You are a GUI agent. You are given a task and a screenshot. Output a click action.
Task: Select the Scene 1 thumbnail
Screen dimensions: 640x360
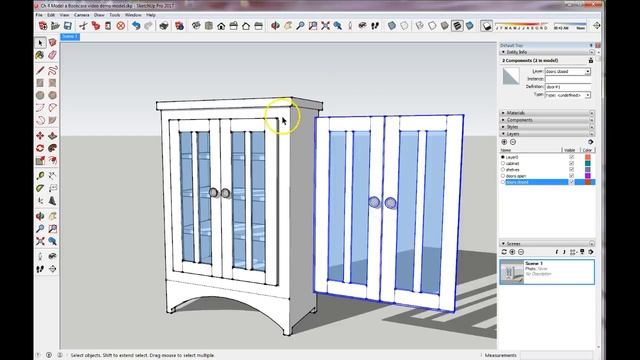(511, 272)
